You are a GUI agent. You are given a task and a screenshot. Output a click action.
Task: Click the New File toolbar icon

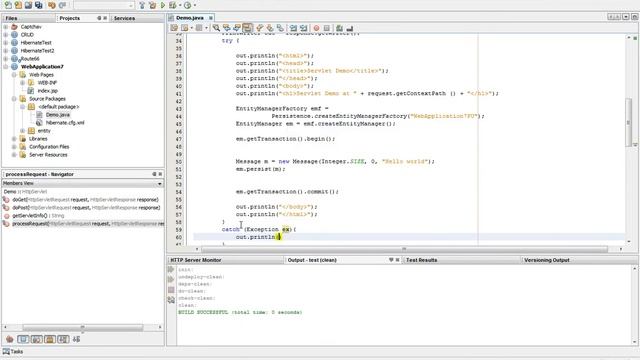click(x=8, y=5)
